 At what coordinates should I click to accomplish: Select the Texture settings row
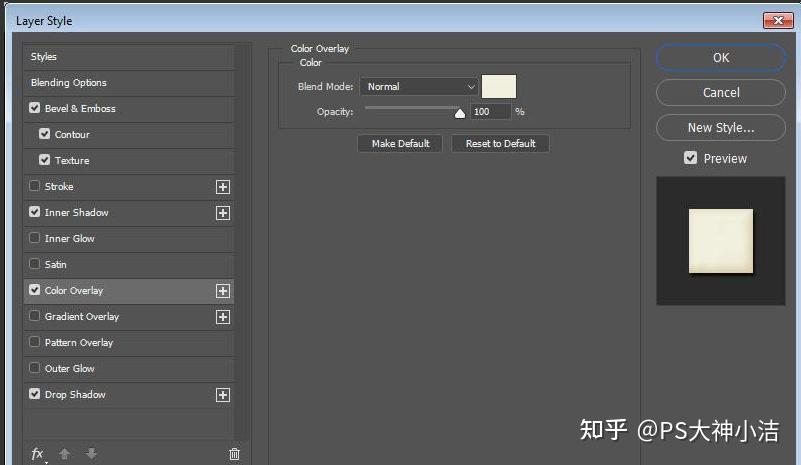129,161
